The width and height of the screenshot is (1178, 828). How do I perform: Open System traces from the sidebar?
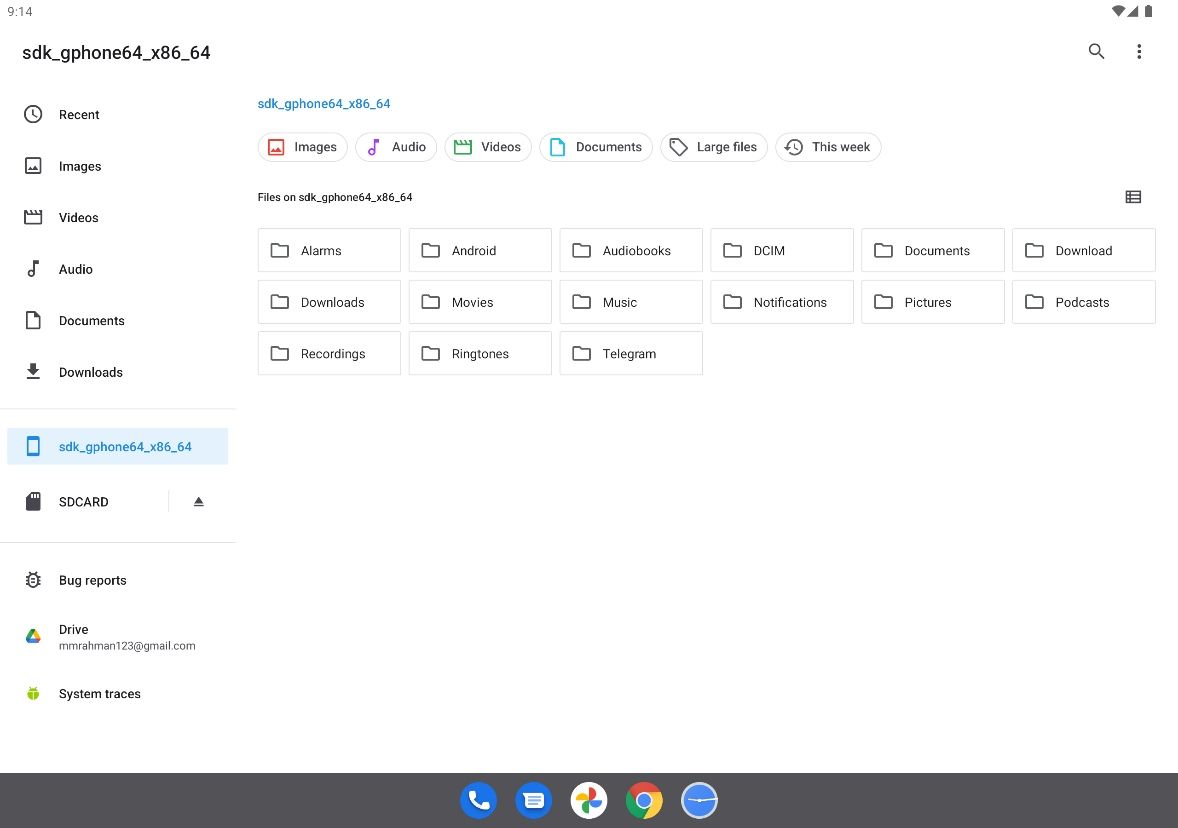click(99, 693)
